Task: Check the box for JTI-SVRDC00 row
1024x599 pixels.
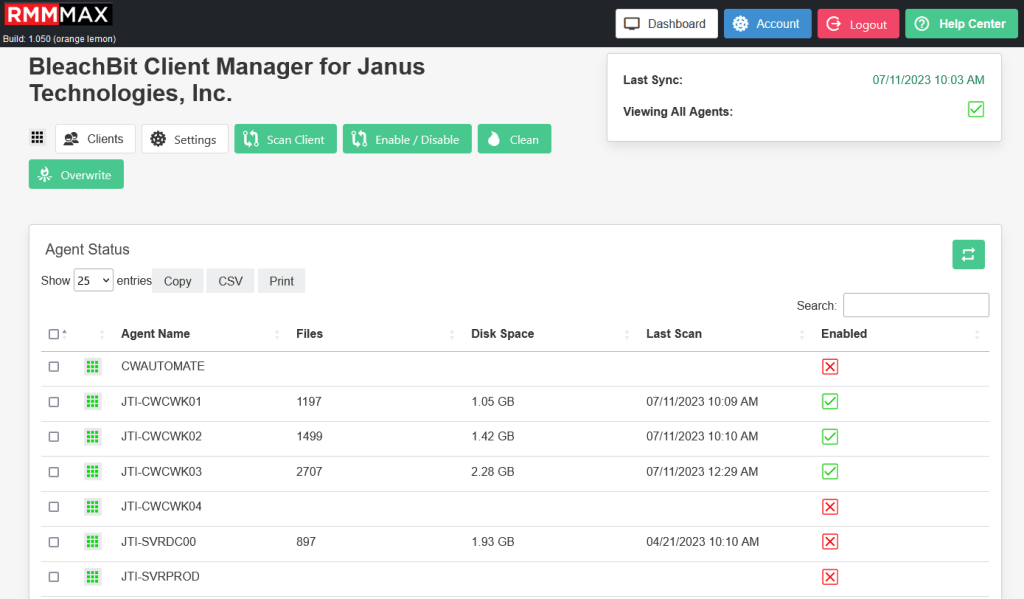Action: click(54, 542)
